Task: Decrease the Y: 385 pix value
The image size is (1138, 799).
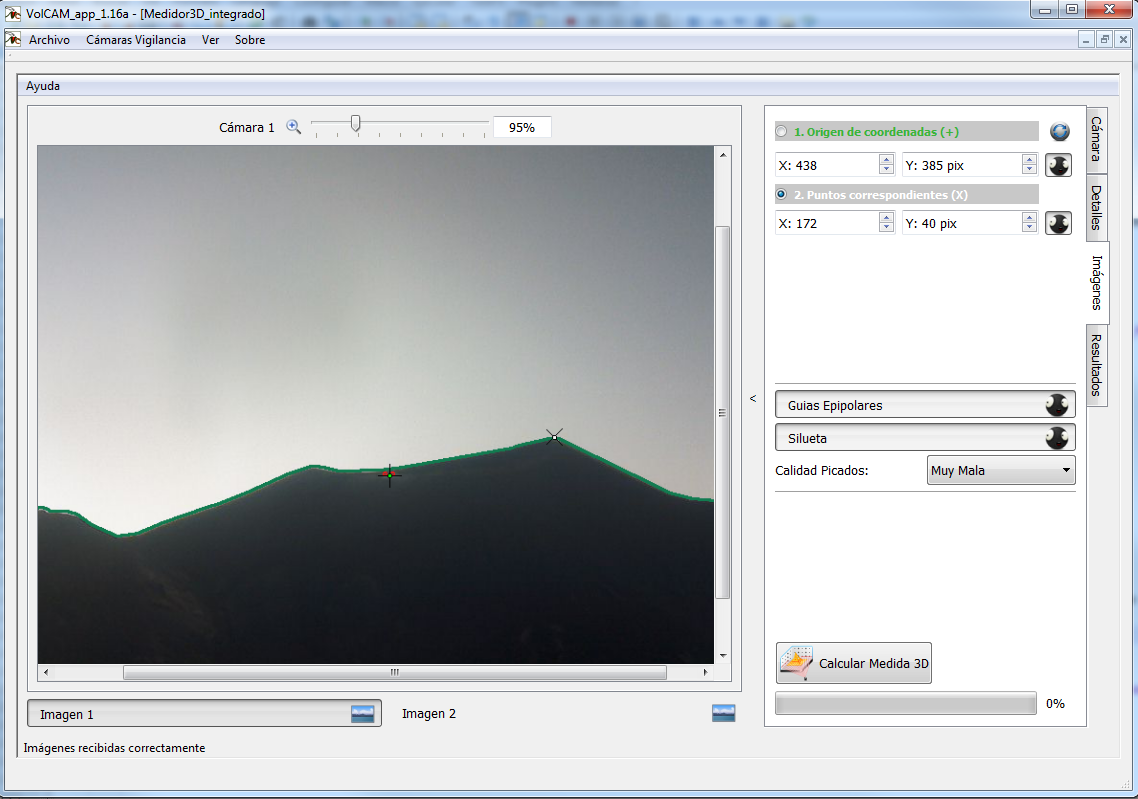Action: (x=1029, y=170)
